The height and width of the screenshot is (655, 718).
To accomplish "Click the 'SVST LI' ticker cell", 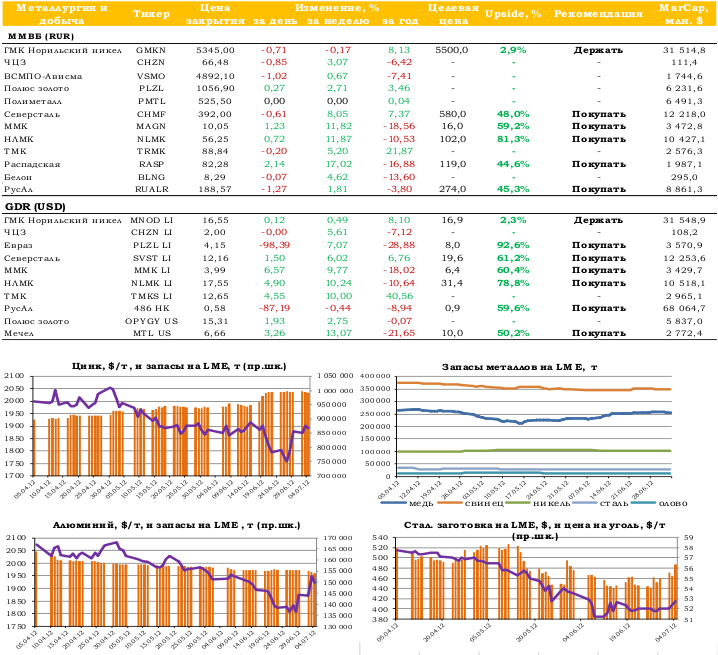I will click(152, 258).
